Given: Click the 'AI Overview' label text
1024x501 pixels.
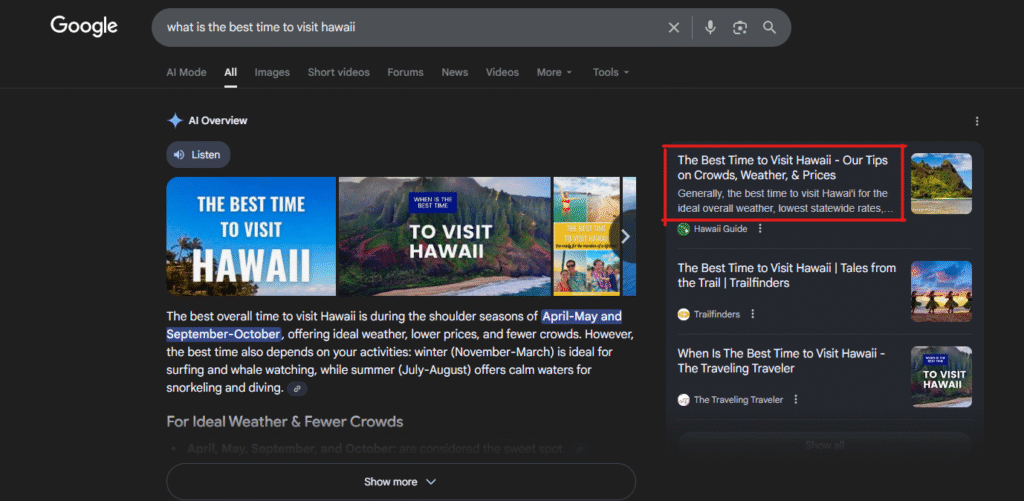Looking at the screenshot, I should tap(218, 121).
